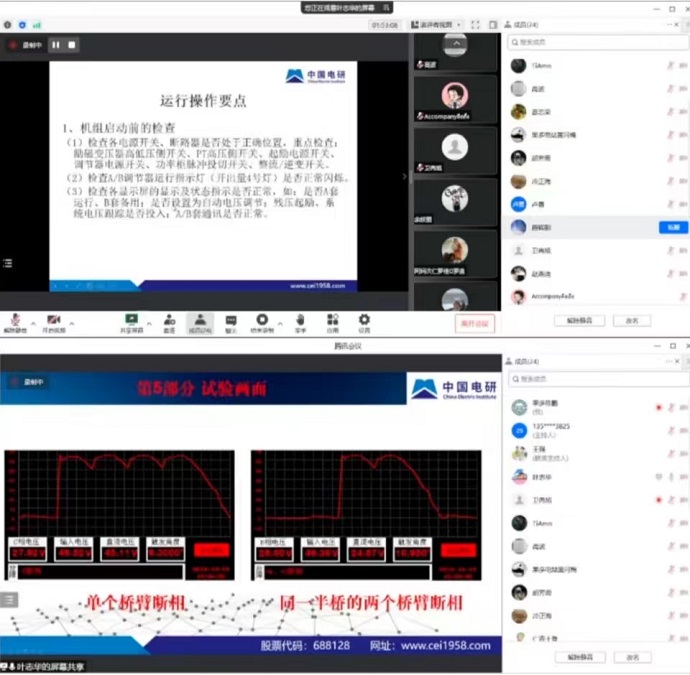Open the members management icon
This screenshot has width=690, height=675.
pyautogui.click(x=199, y=319)
